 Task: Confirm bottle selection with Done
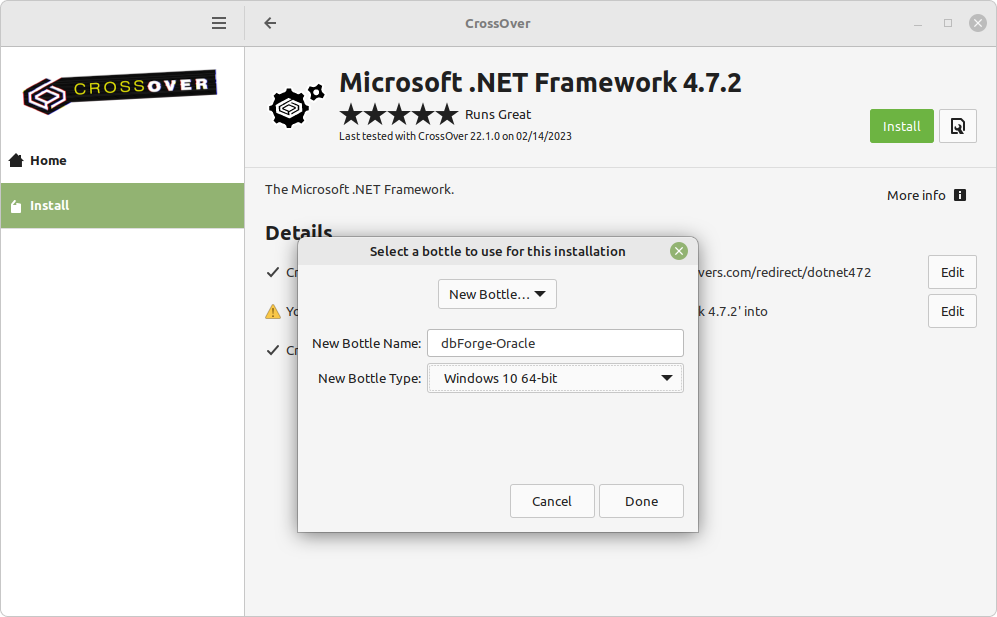(x=641, y=501)
